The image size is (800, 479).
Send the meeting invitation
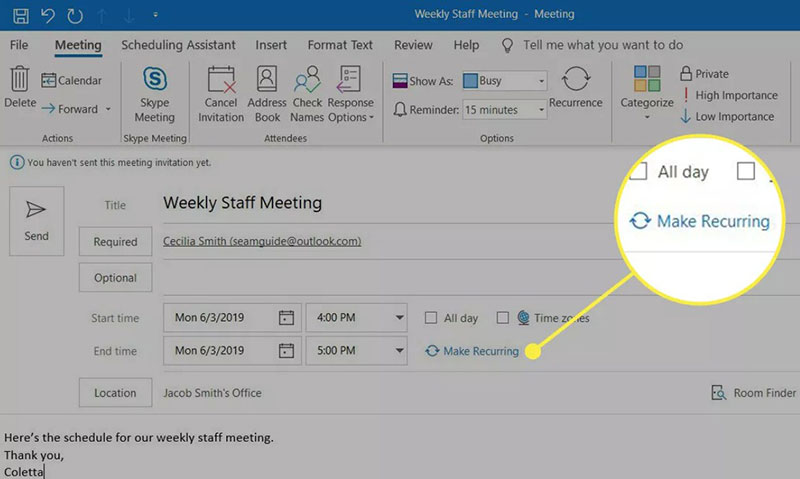(x=37, y=221)
